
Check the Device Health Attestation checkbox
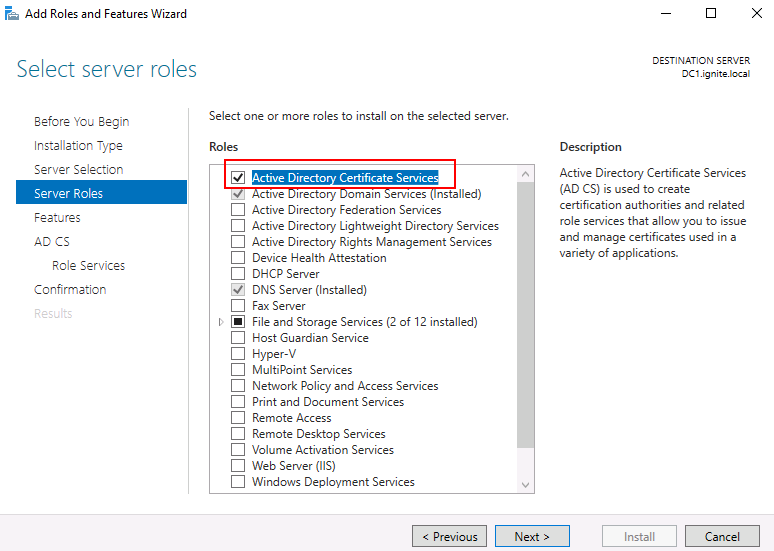click(x=238, y=258)
